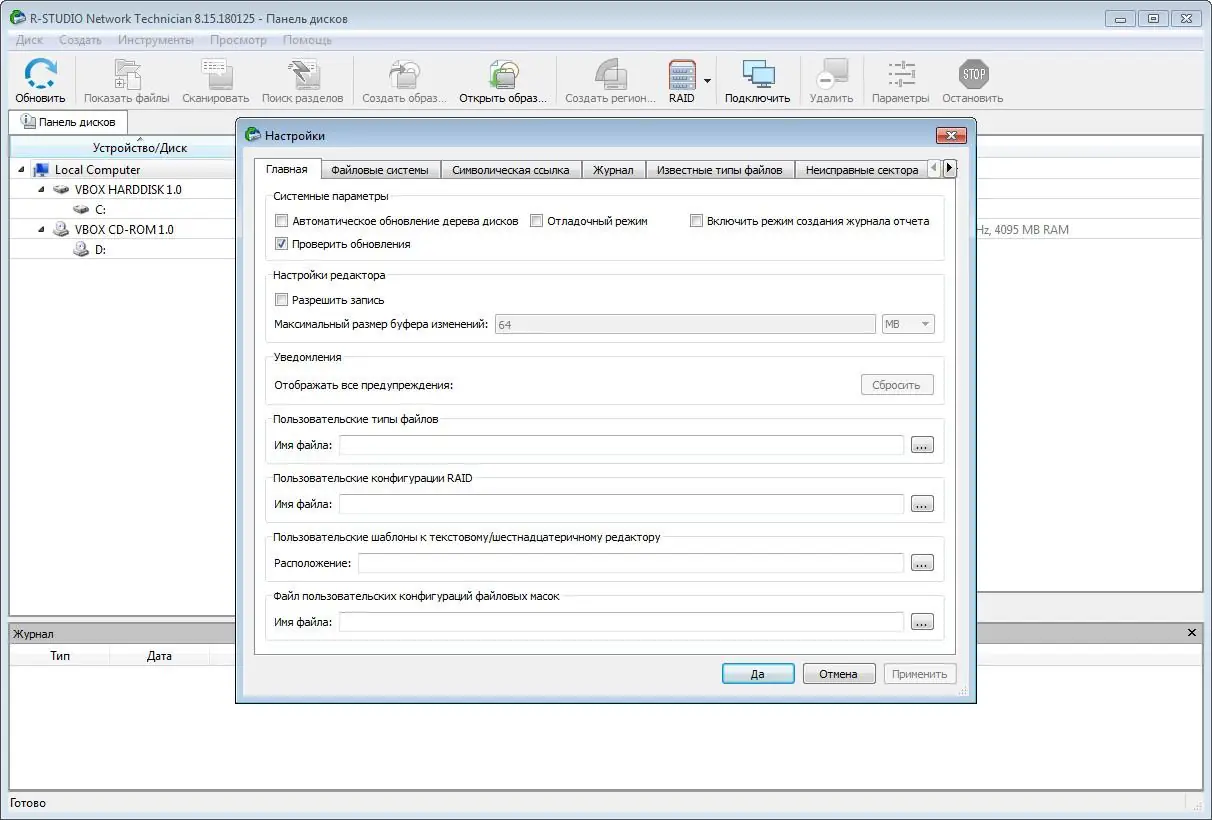Viewport: 1212px width, 820px height.
Task: Click the Расположение input field
Action: (x=630, y=563)
